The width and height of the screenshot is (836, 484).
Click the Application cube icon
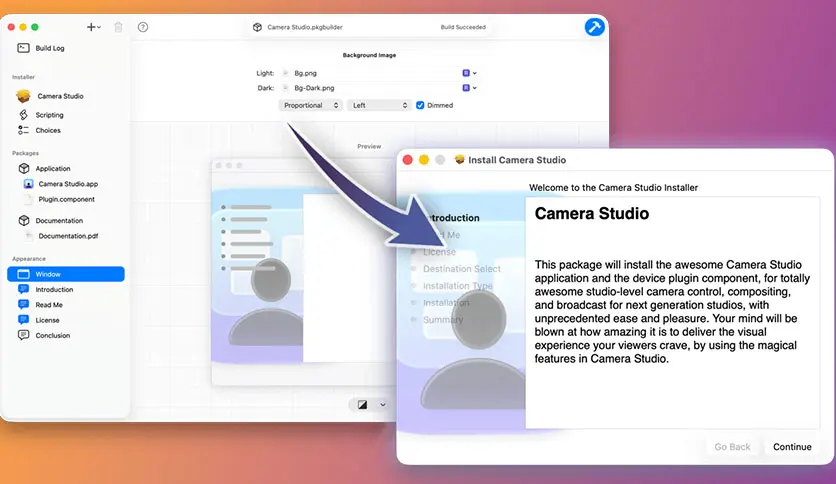coord(24,168)
